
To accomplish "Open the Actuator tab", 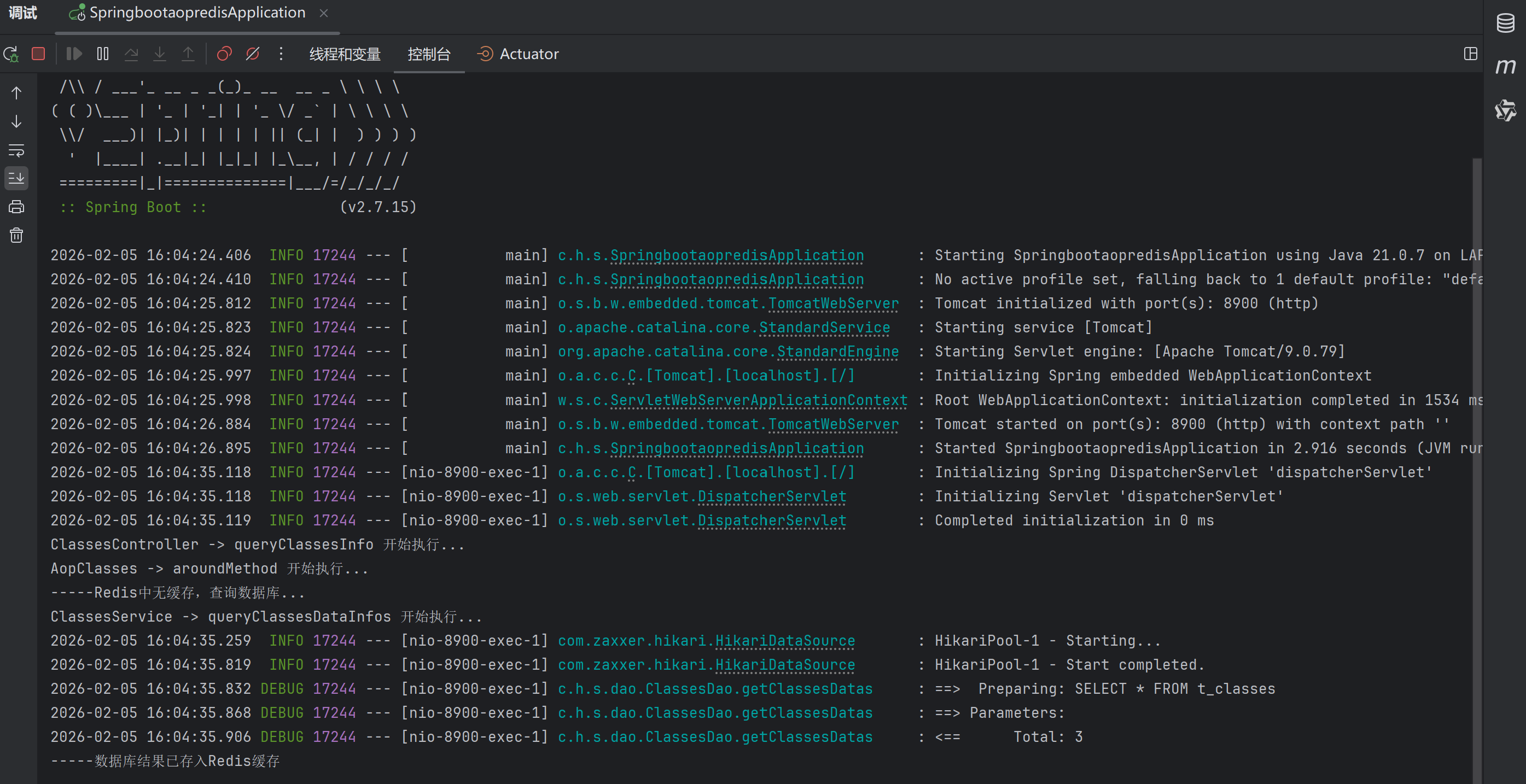I will click(x=519, y=54).
